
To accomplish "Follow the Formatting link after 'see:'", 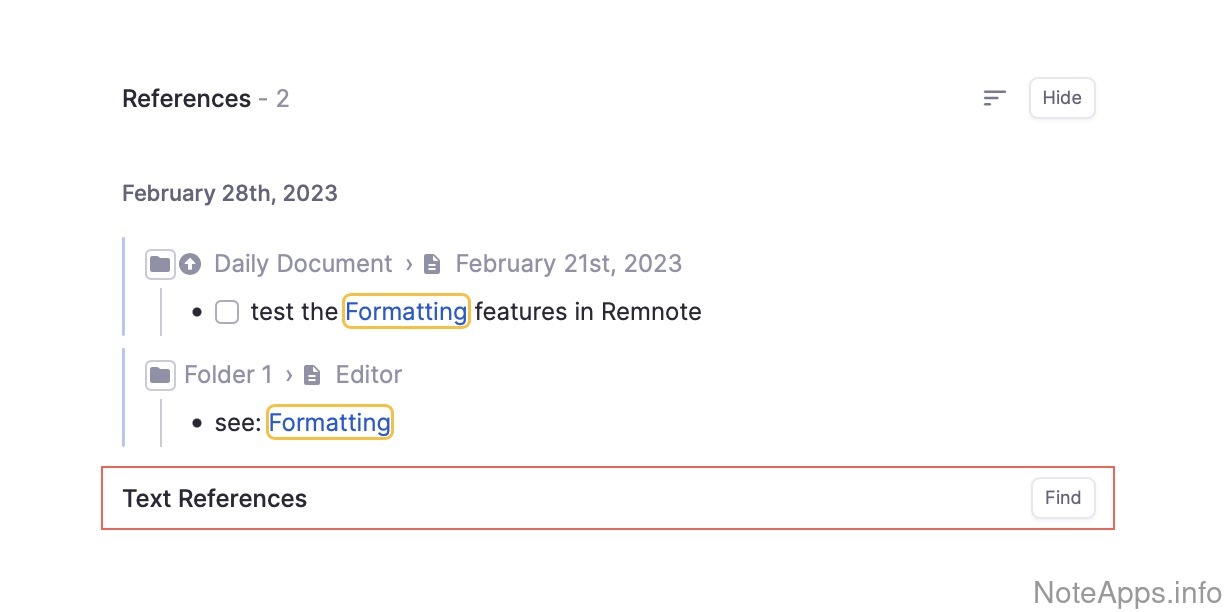I will click(330, 423).
